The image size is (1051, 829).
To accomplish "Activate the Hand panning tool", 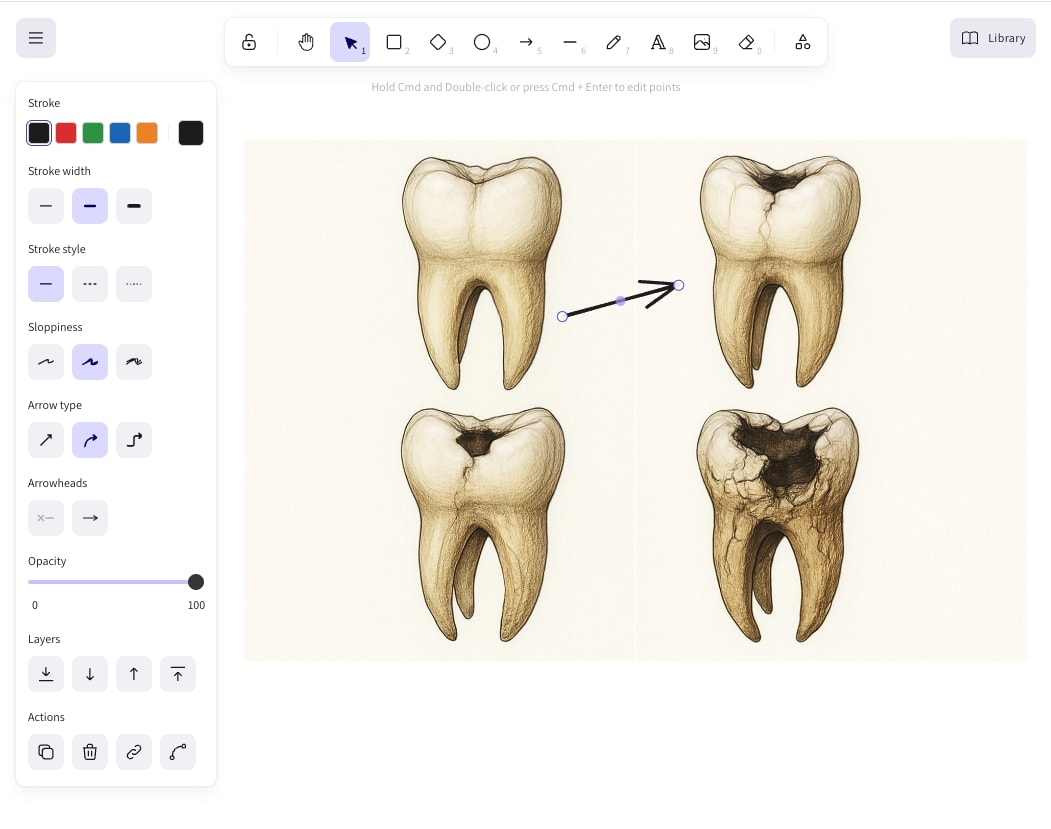I will (x=306, y=42).
